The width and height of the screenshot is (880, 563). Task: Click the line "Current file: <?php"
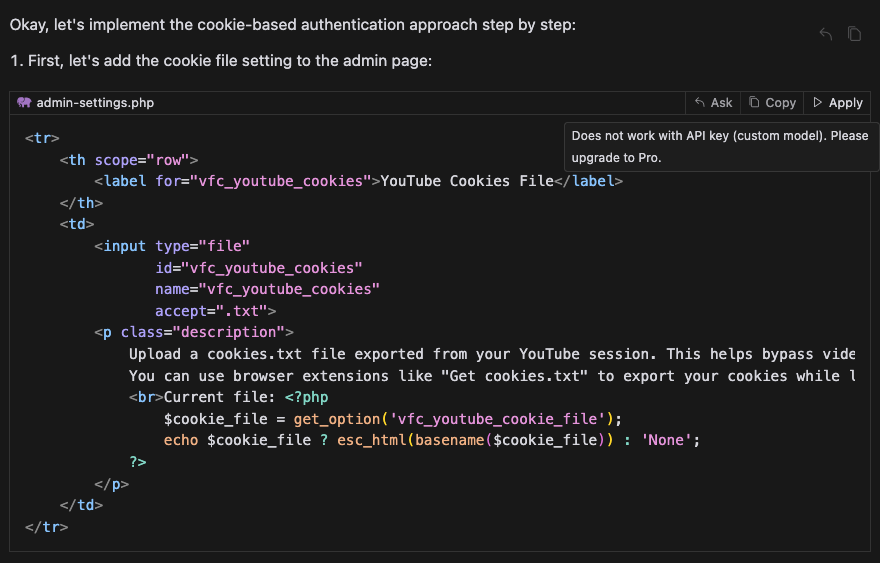228,397
